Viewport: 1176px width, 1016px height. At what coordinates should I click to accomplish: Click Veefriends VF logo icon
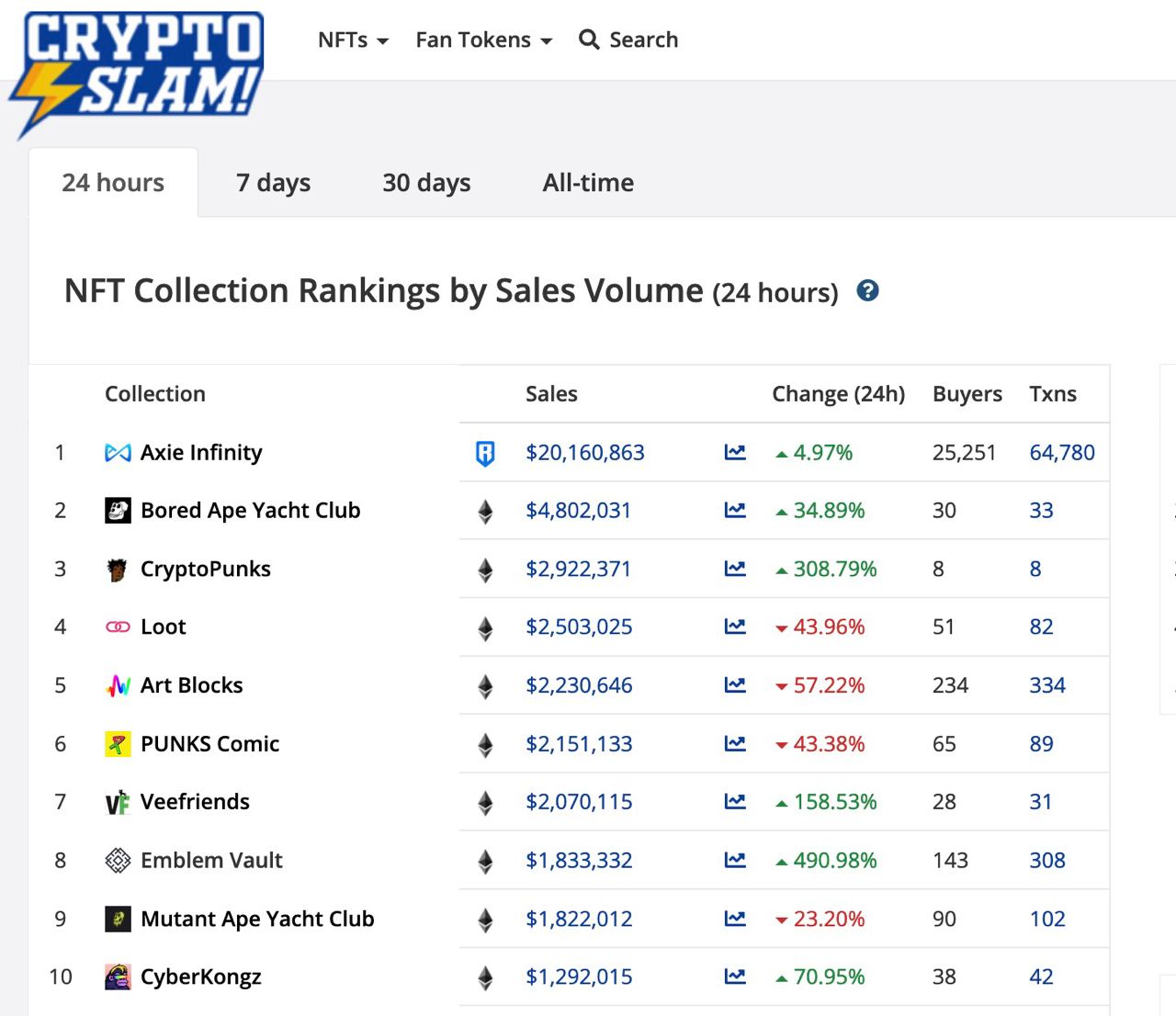click(x=118, y=803)
